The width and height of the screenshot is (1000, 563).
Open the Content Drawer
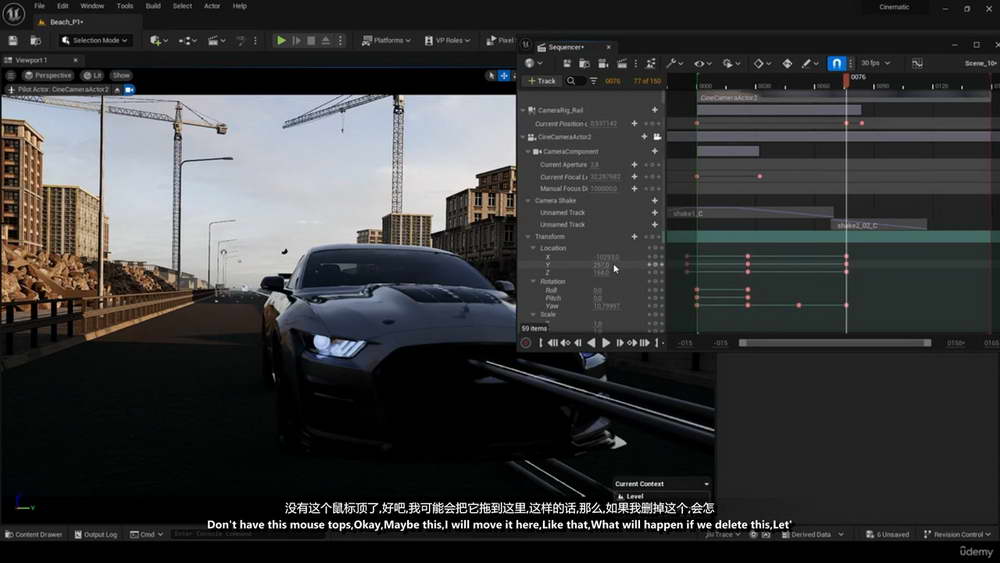[33, 534]
